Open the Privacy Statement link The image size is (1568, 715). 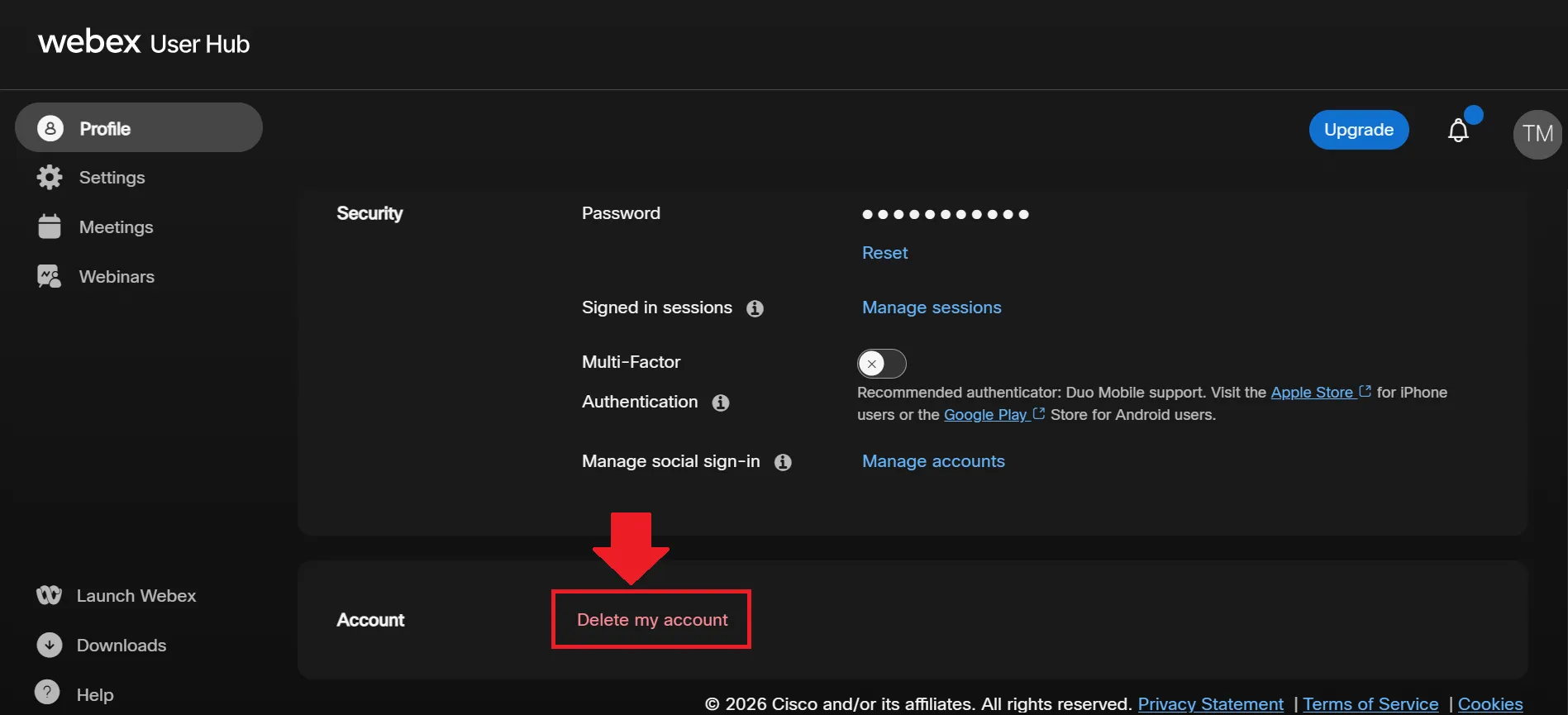coord(1210,704)
